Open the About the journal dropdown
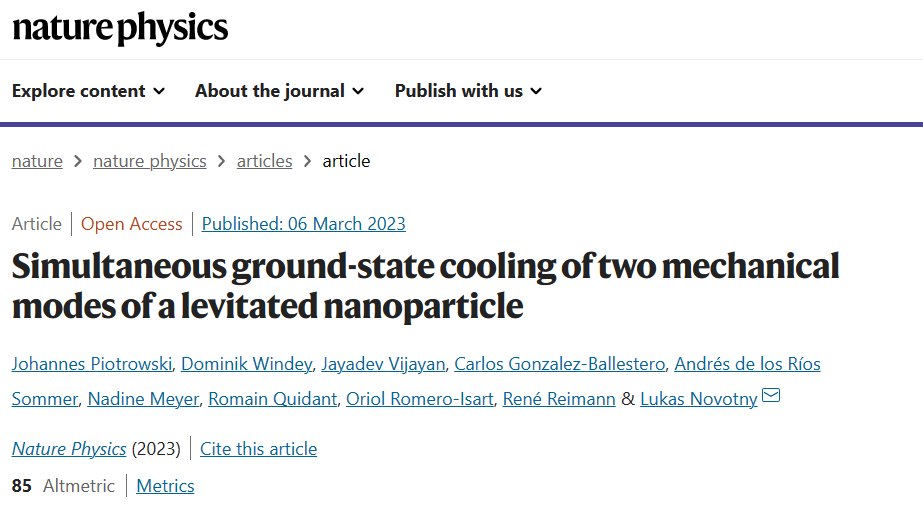The image size is (923, 524). [x=280, y=91]
